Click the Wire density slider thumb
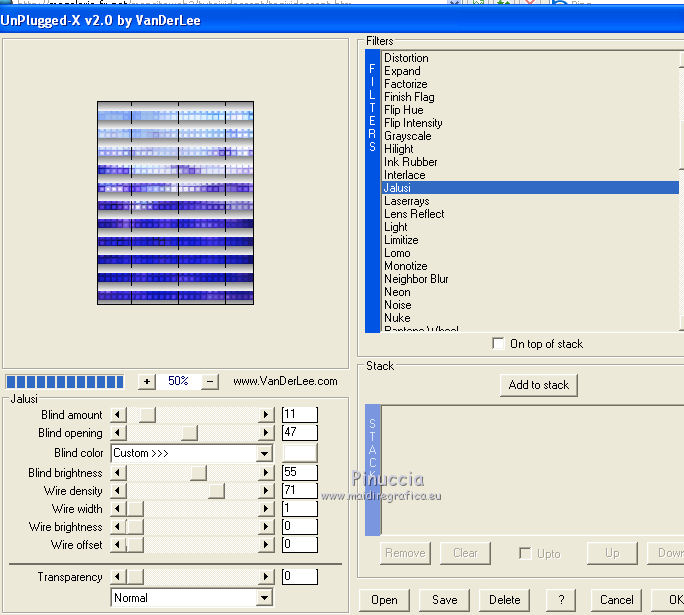Screen dimensions: 684x615 tap(216, 491)
